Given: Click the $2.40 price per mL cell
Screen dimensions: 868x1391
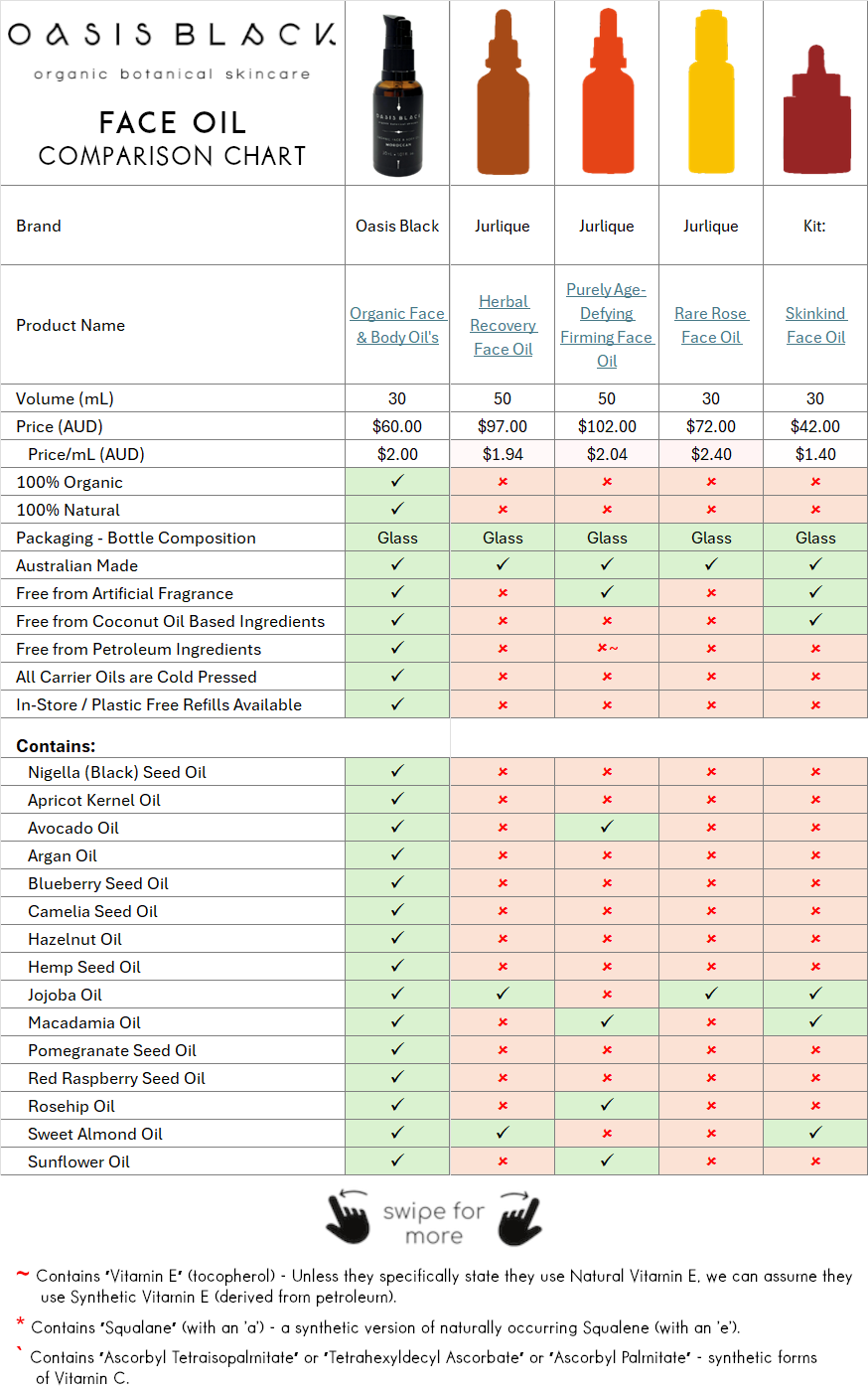Looking at the screenshot, I should pos(711,454).
